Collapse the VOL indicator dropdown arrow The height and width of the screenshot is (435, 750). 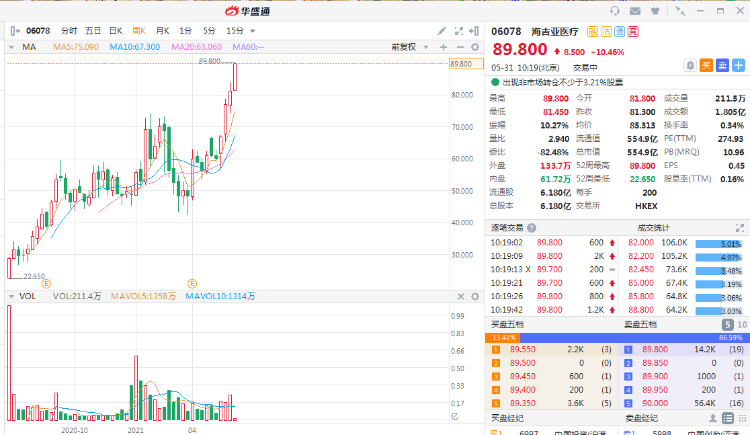tap(11, 297)
